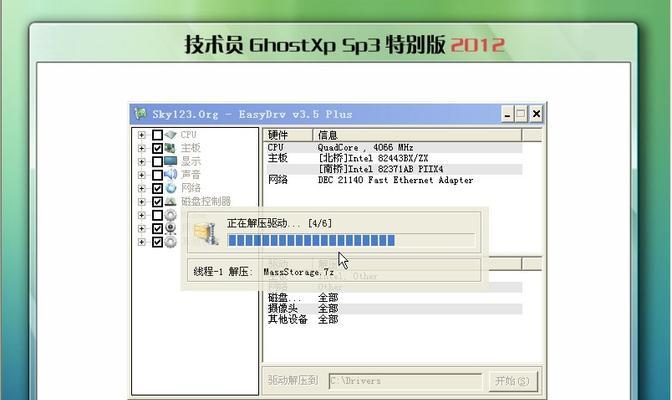The image size is (672, 400).
Task: Expand the 主板 tree node
Action: 141,148
